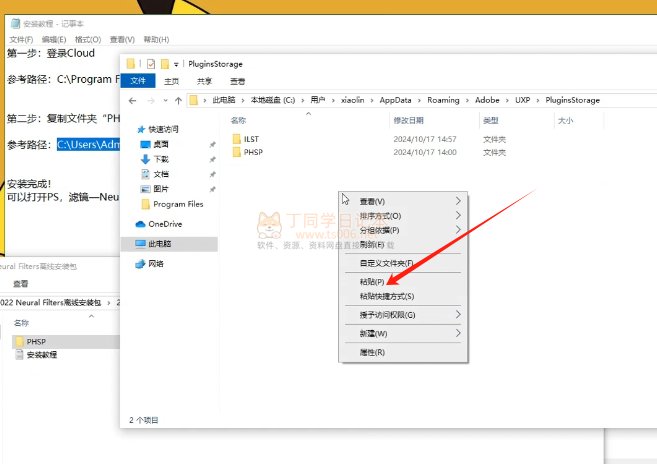The width and height of the screenshot is (657, 464).
Task: Open the 文件 File ribbon tab
Action: (x=138, y=81)
